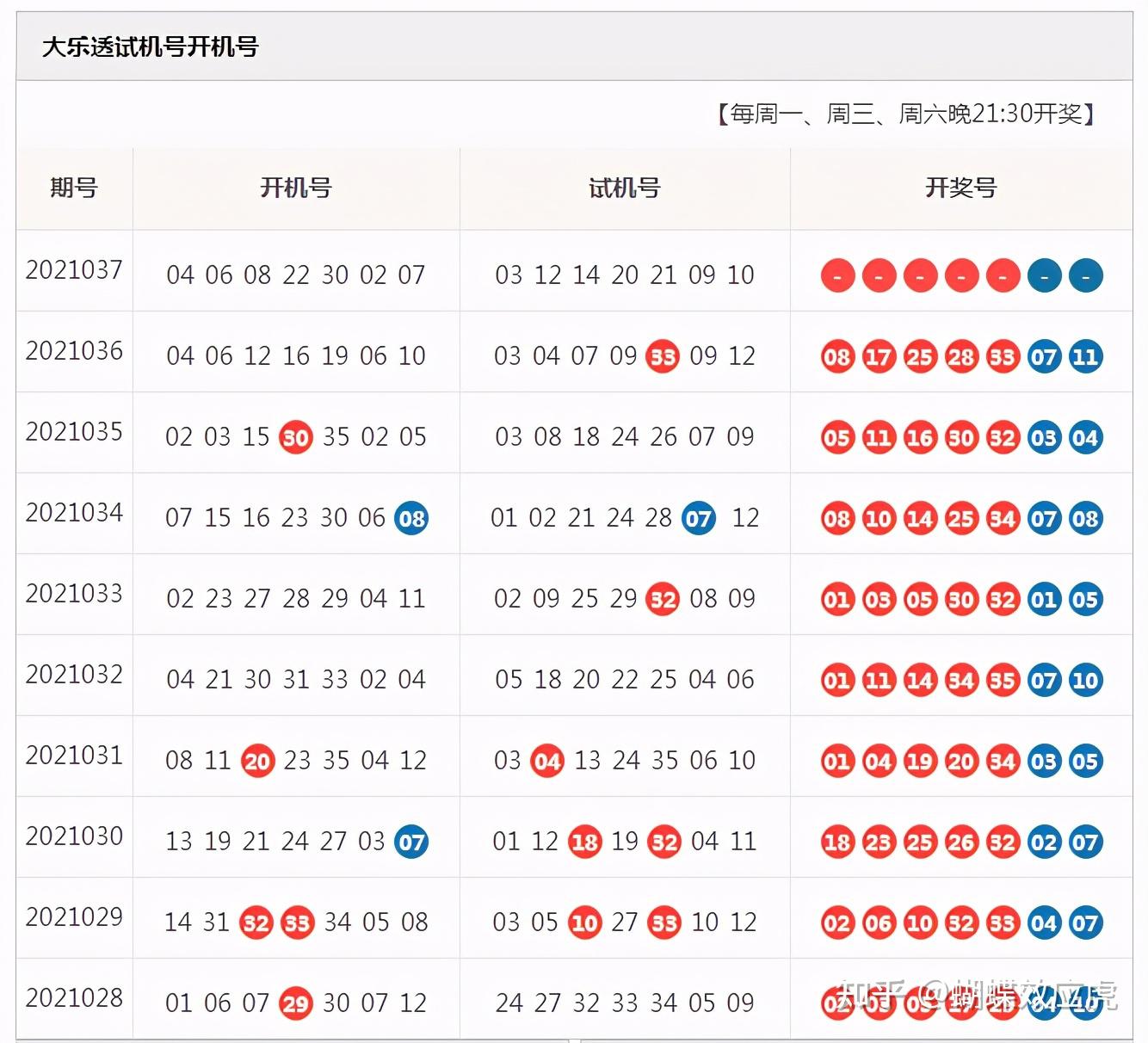Click red ball 33 in 2021036 试机号 cell
This screenshot has width=1148, height=1043.
point(663,356)
